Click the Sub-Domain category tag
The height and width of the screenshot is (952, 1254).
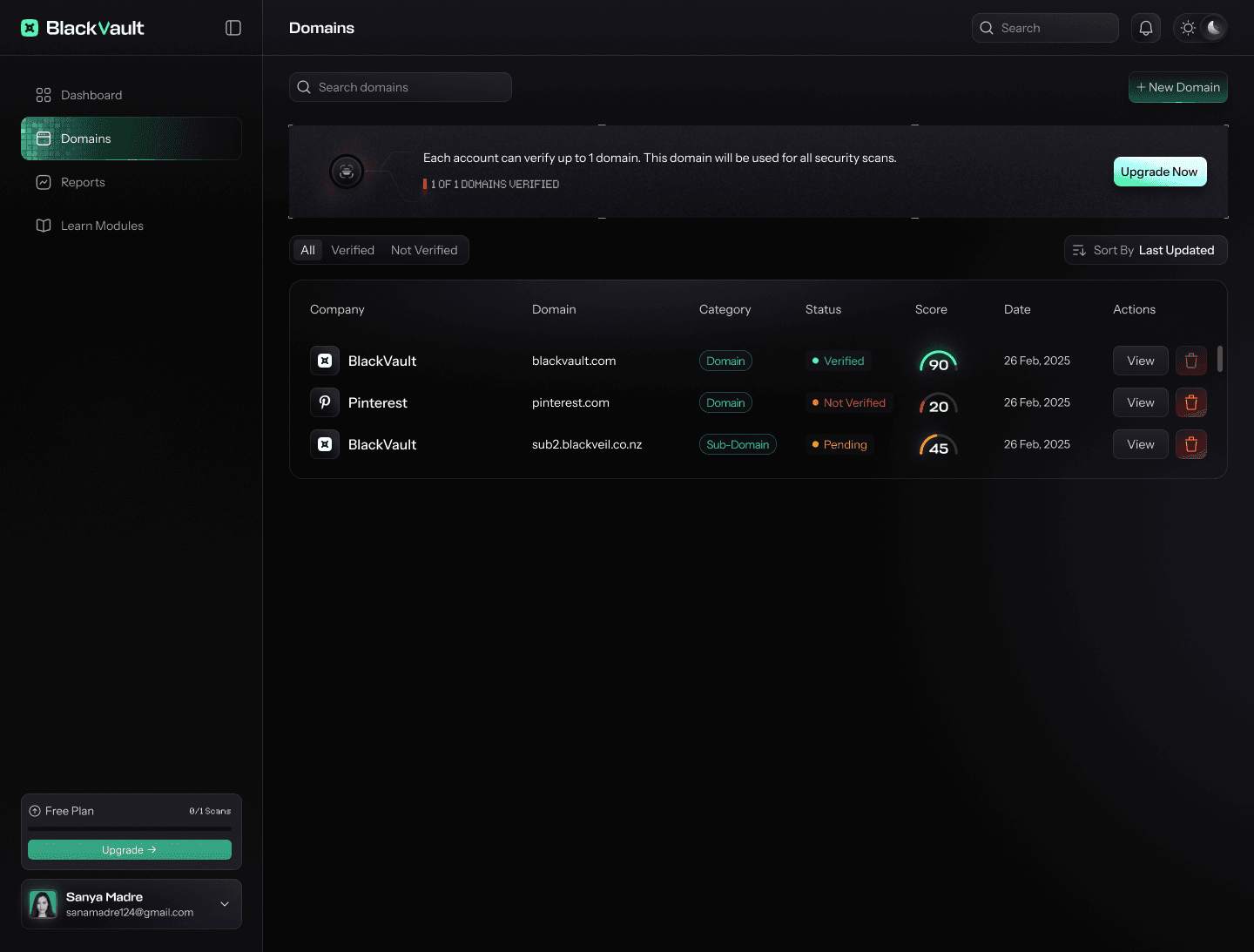(x=738, y=444)
